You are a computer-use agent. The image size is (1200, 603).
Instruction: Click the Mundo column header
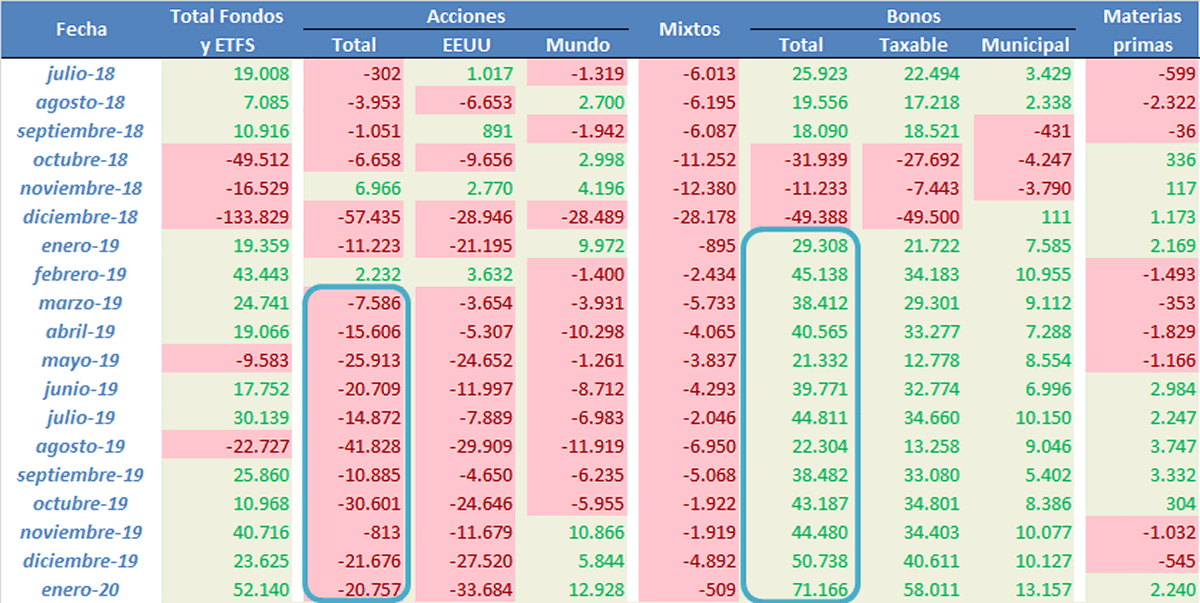[577, 45]
